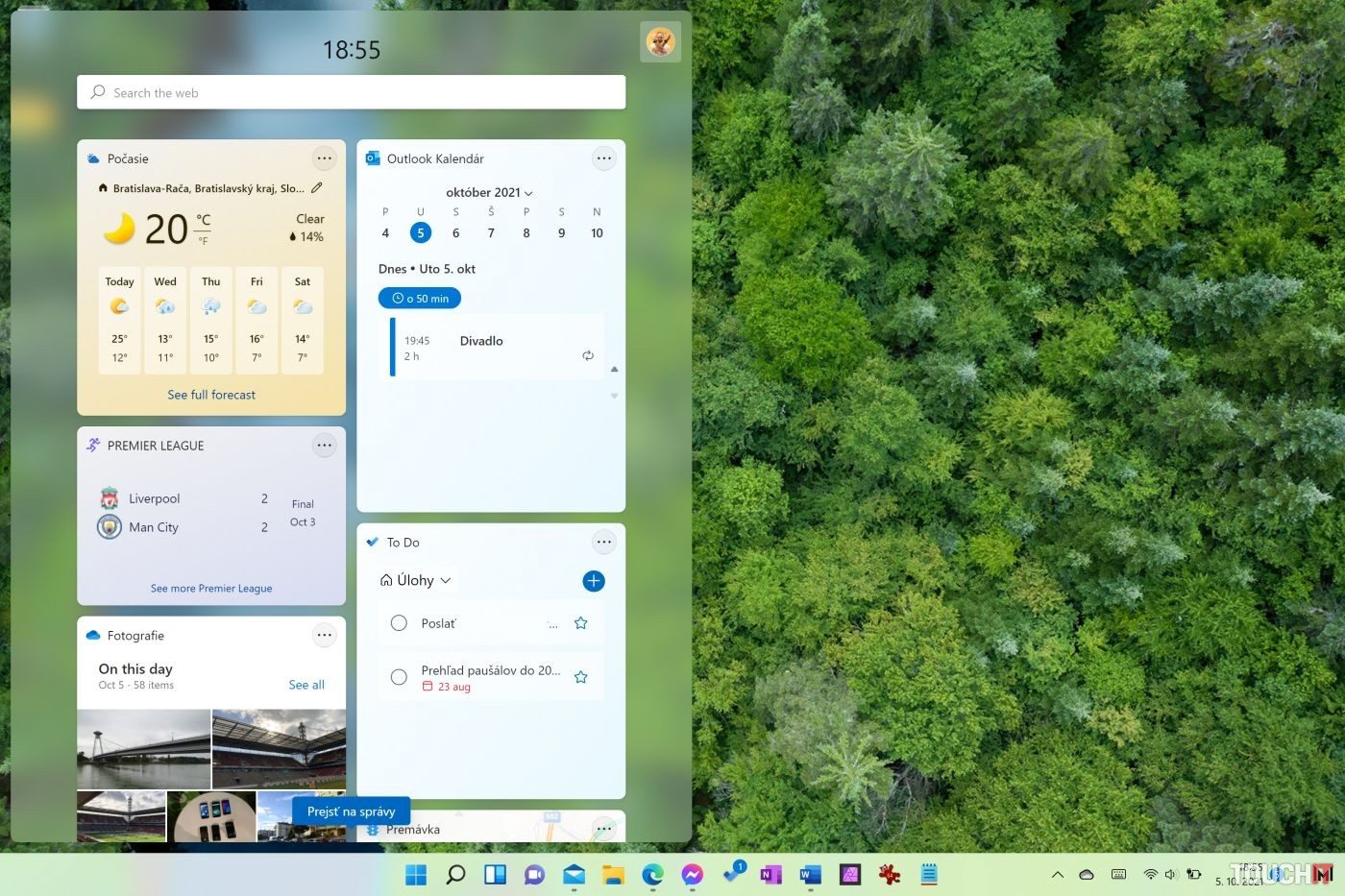This screenshot has height=896, width=1345.
Task: Open the bridge photo in Fotografie widget
Action: click(x=142, y=748)
